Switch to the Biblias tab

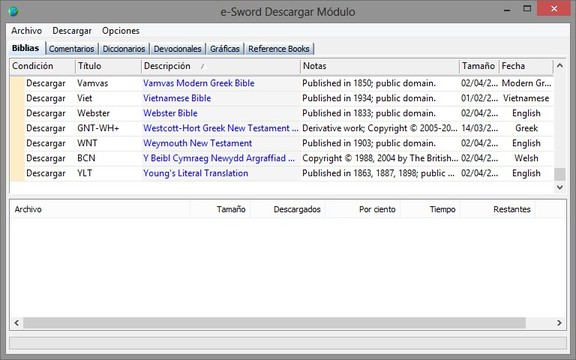click(x=25, y=48)
